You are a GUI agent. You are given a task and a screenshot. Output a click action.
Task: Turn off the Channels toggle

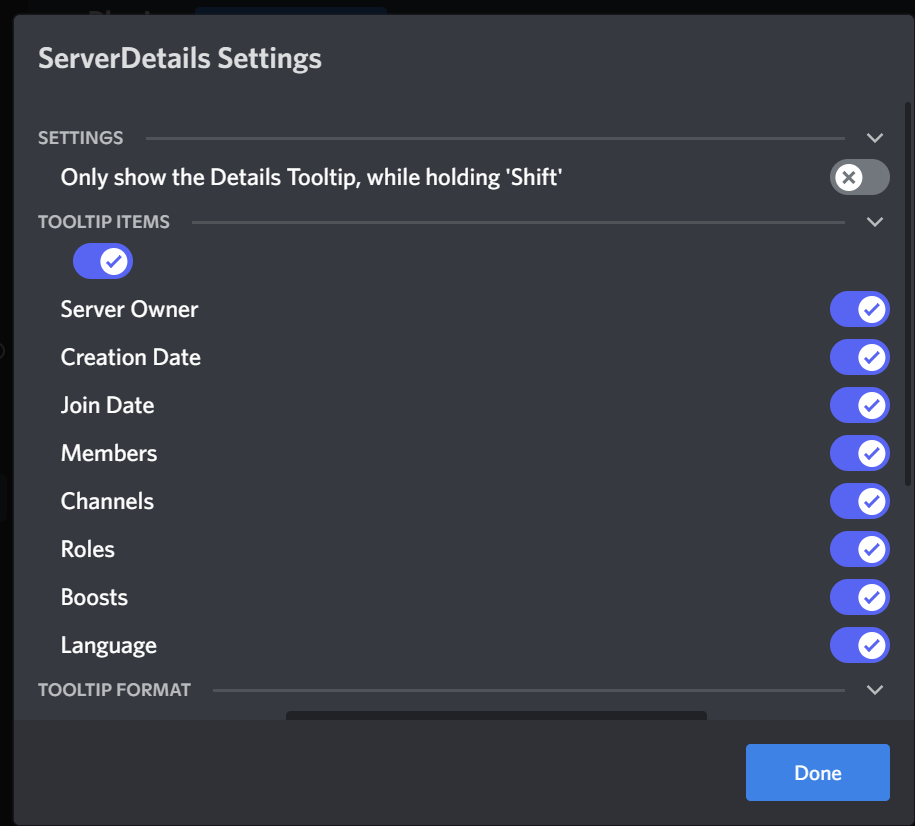pyautogui.click(x=859, y=501)
